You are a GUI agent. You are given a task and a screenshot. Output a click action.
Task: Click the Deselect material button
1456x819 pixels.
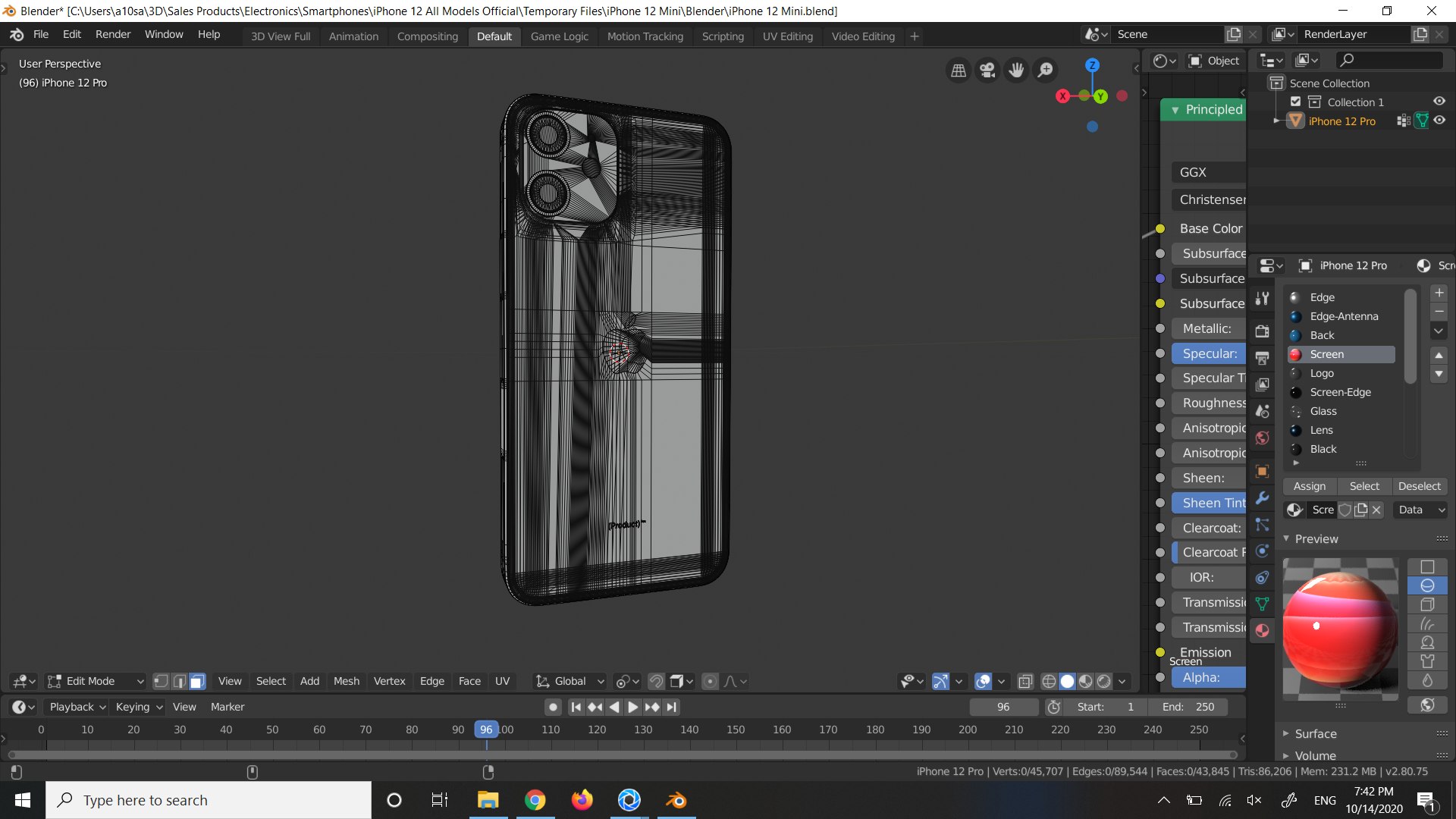(1419, 486)
